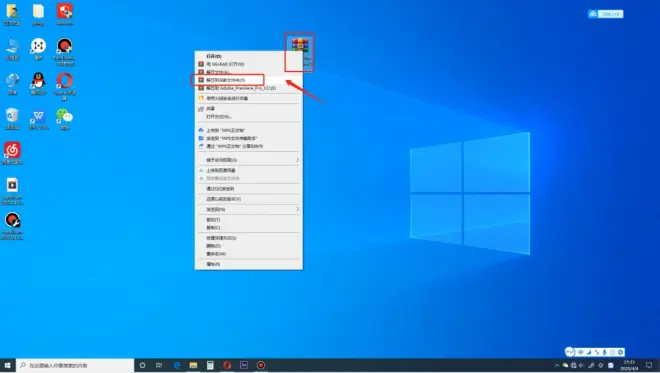This screenshot has height=373, width=660.
Task: Scan with Huorong security (使用火绒安全进行杀毒)
Action: coord(248,98)
